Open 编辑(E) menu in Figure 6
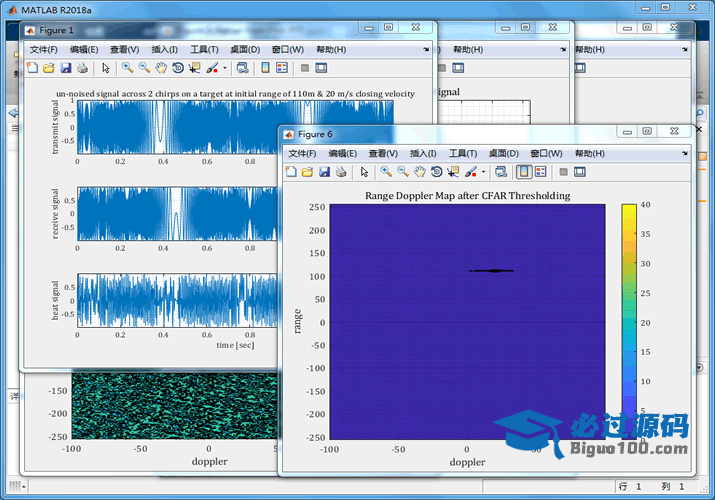This screenshot has width=715, height=500. tap(342, 154)
